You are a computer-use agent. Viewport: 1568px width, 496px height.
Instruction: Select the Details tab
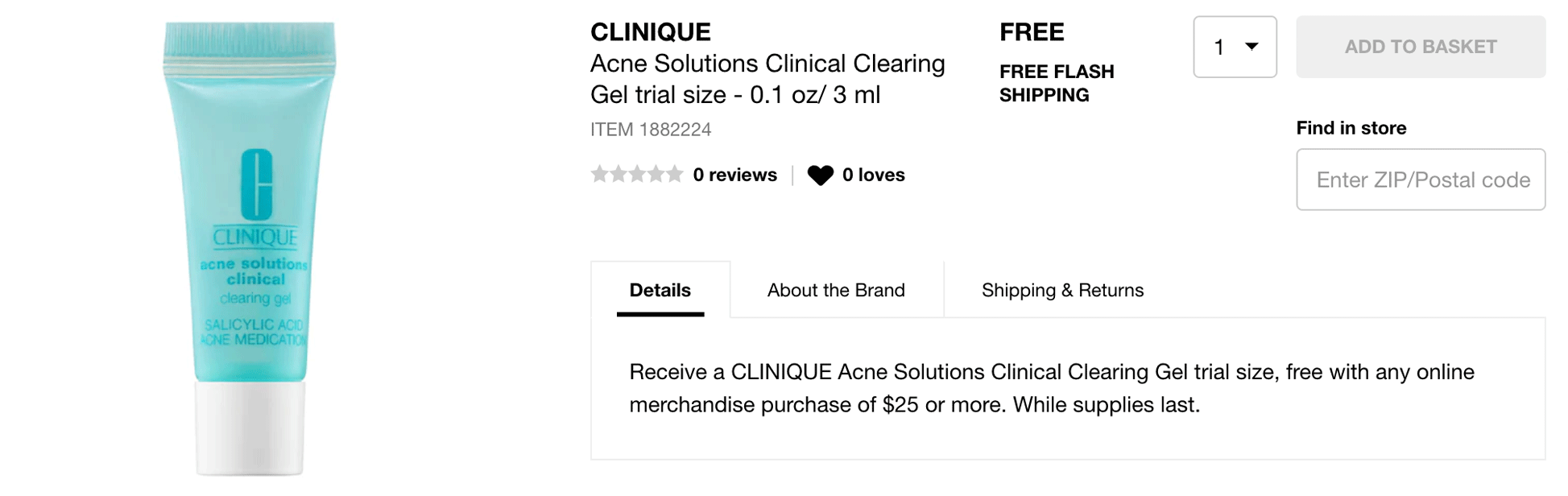[660, 290]
